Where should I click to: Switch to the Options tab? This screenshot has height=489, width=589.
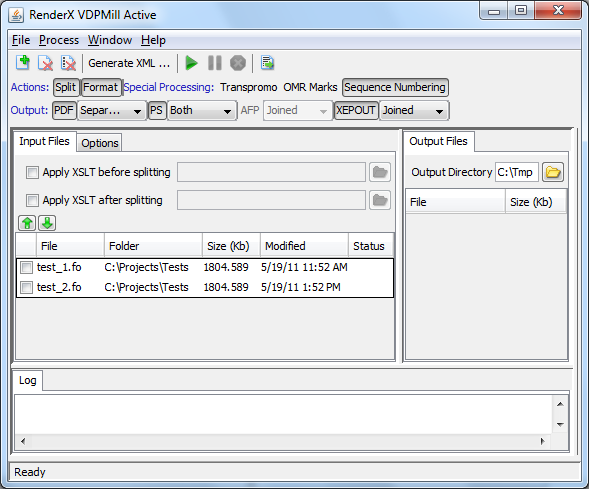(100, 143)
